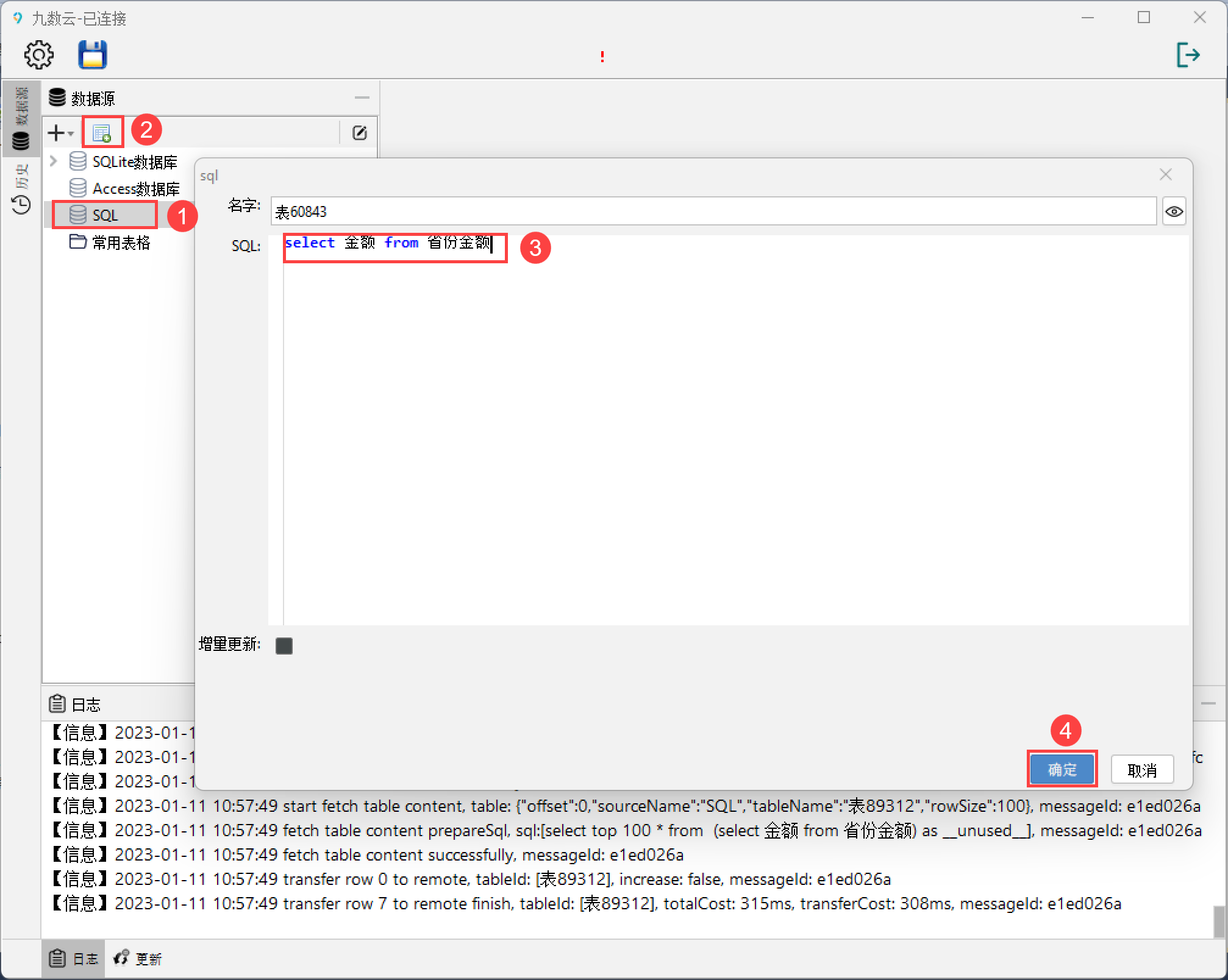Switch to the 更新 bottom tab
Viewport: 1228px width, 980px height.
138,959
